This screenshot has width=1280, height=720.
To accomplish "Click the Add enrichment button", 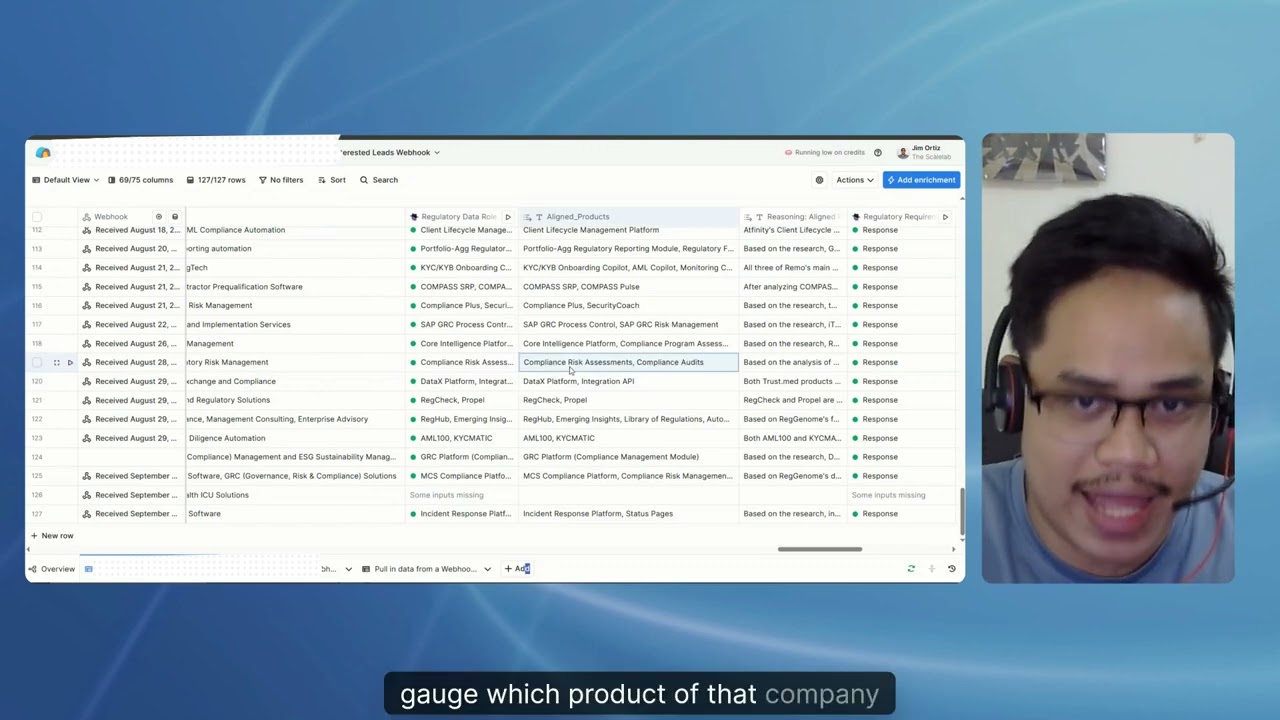I will (x=922, y=180).
